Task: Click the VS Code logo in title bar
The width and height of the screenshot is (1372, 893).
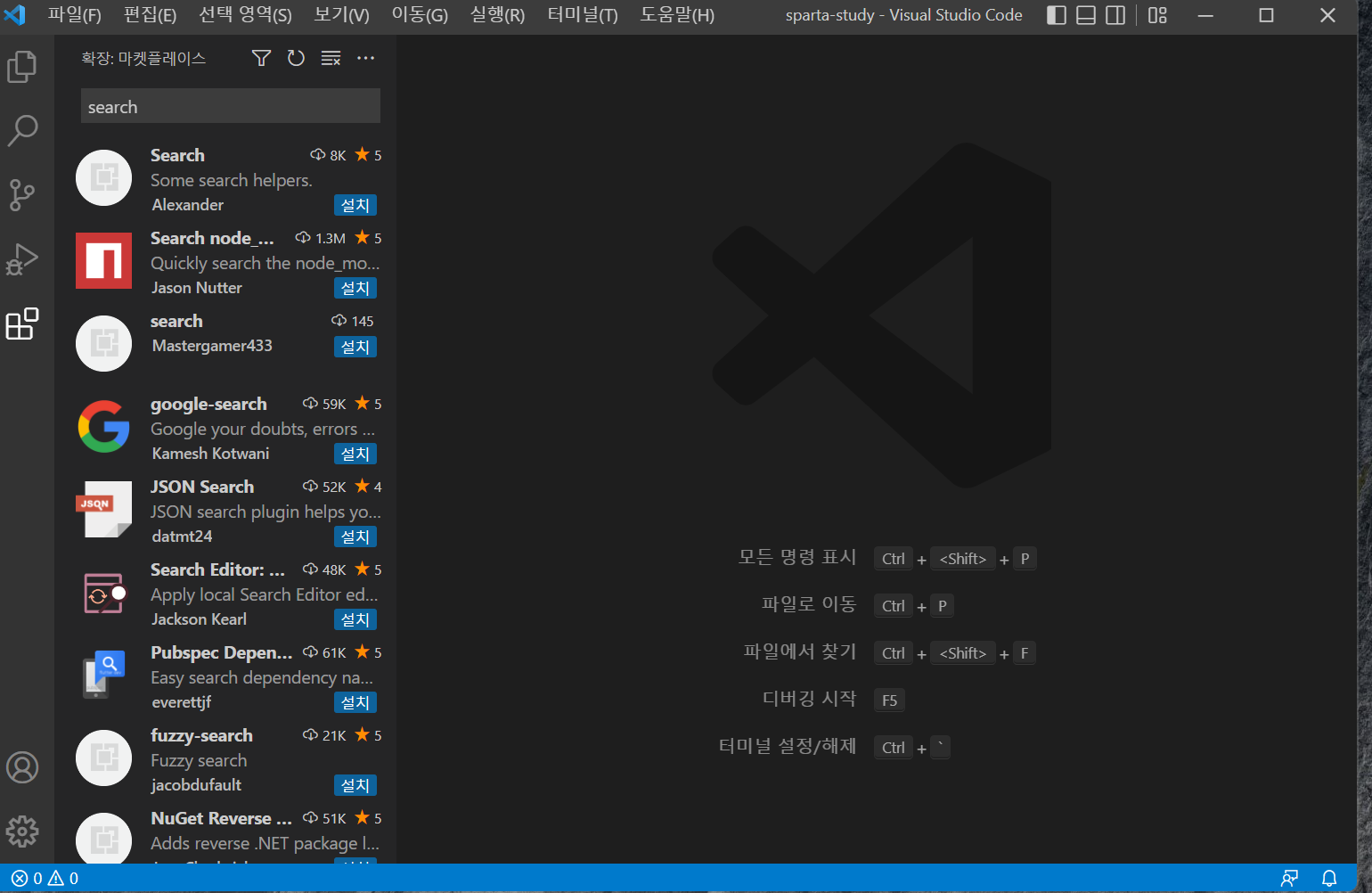Action: 15,15
